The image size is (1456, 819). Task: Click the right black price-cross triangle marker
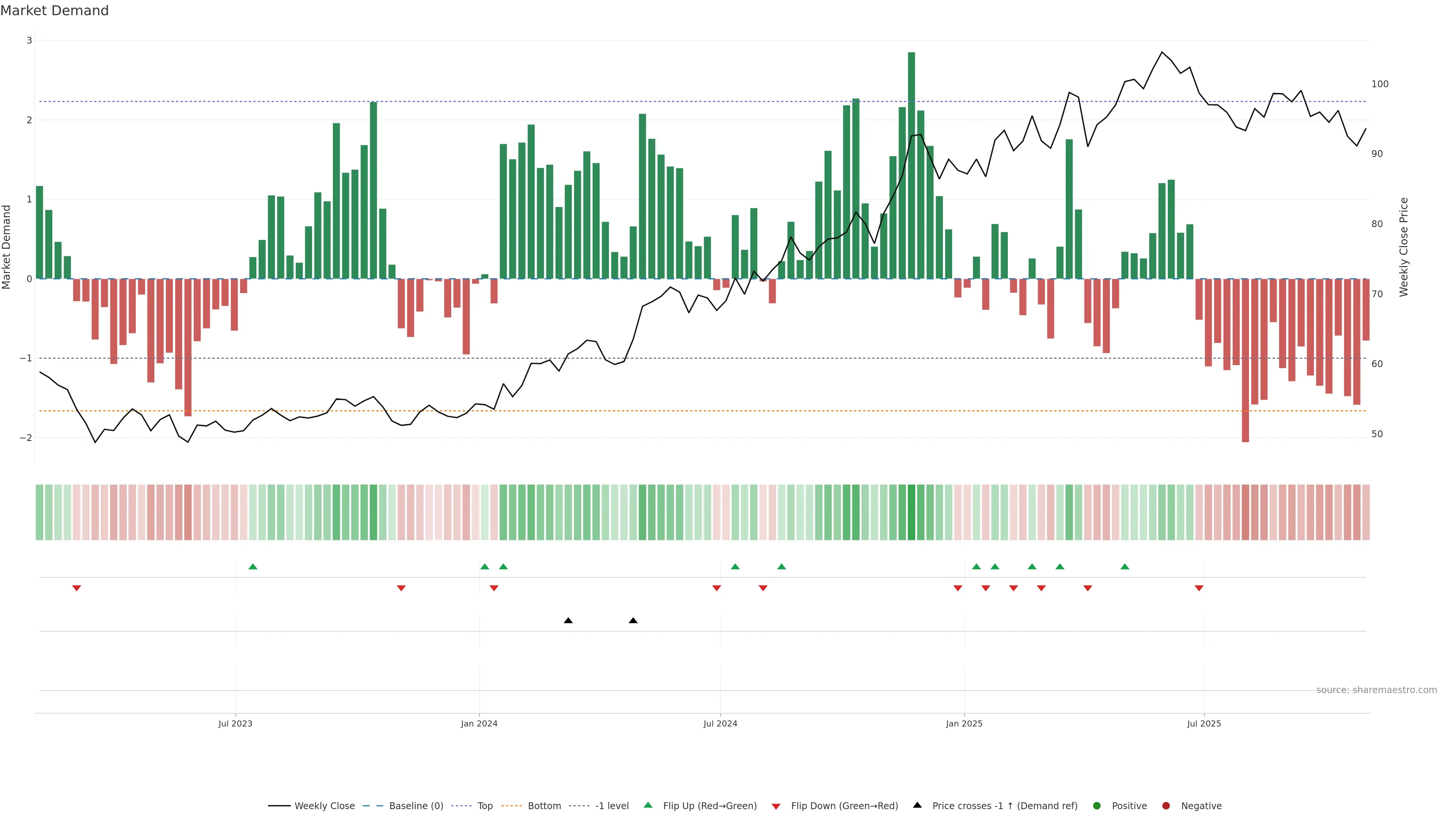click(633, 621)
